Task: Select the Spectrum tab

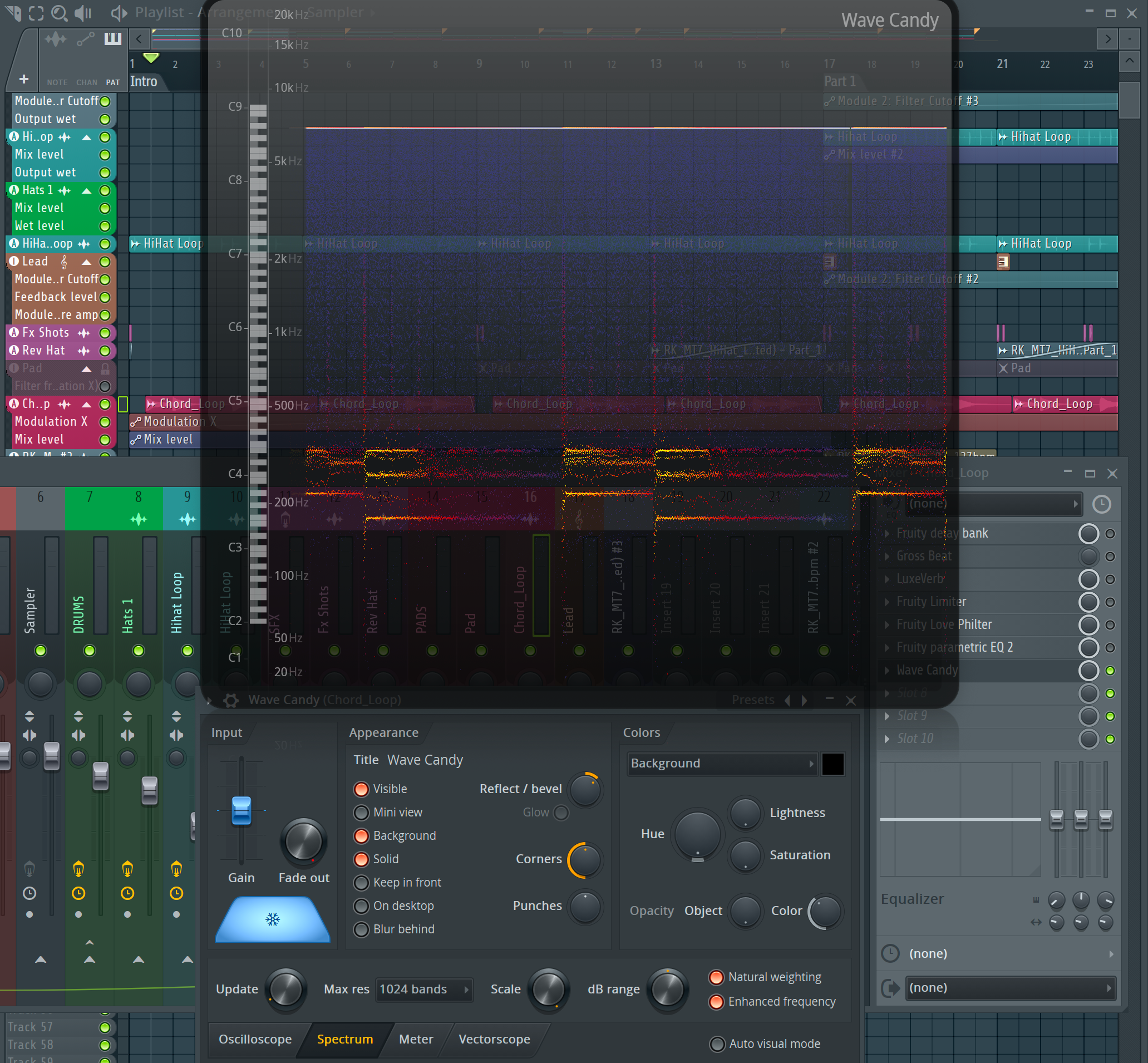Action: pyautogui.click(x=345, y=1040)
